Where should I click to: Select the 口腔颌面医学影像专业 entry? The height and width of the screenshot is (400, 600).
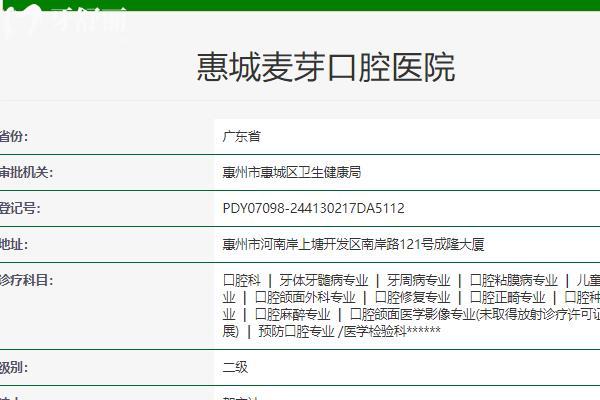pyautogui.click(x=412, y=314)
